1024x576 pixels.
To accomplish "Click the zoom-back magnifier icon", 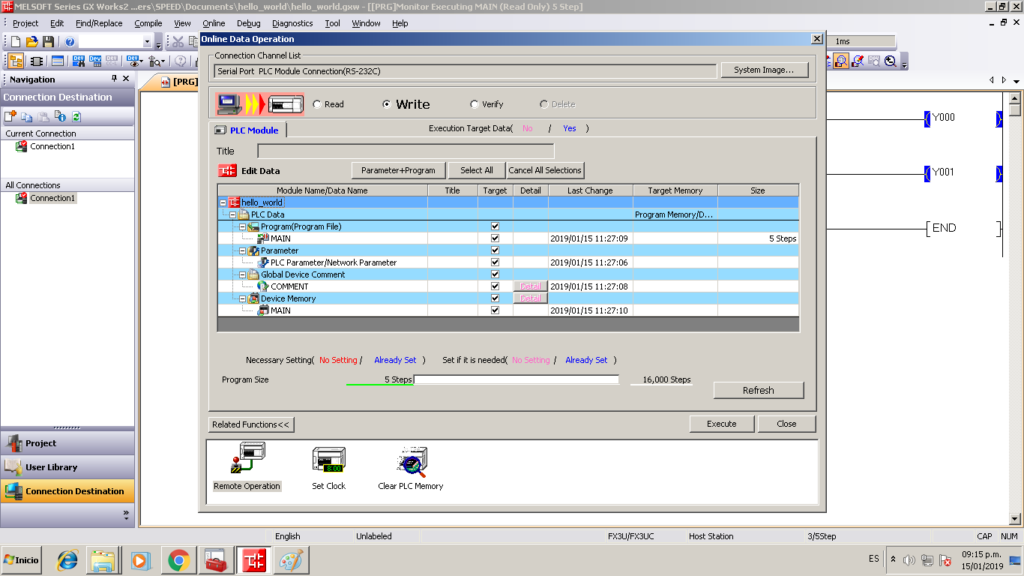I will [890, 61].
